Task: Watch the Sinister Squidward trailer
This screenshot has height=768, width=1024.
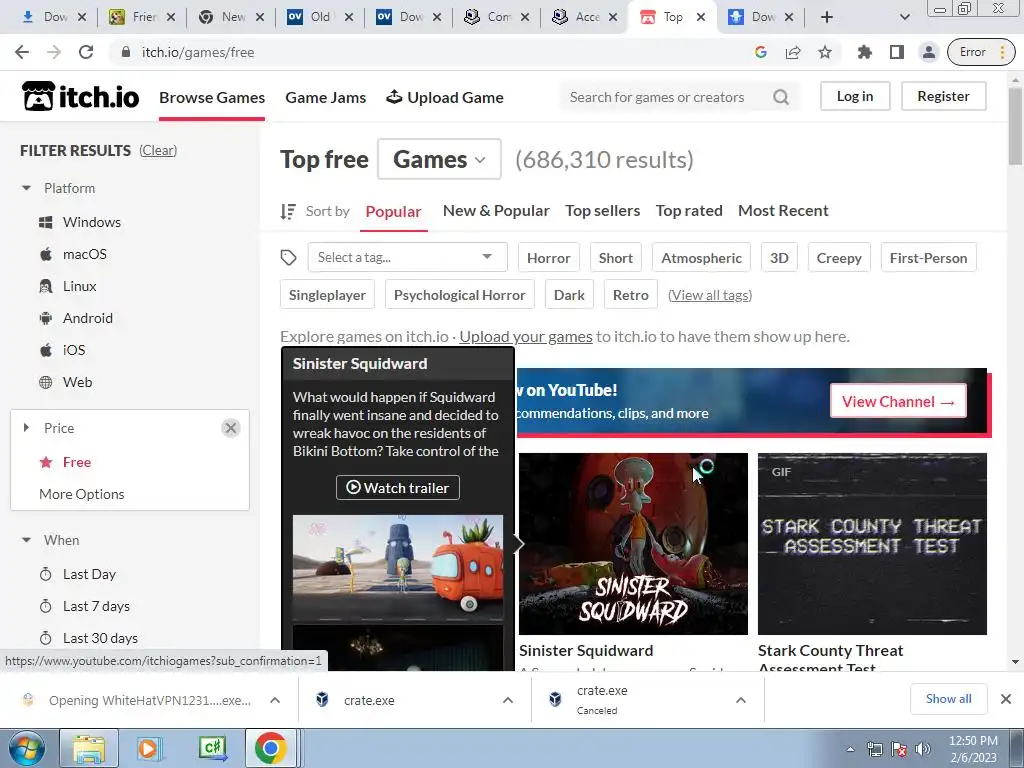Action: click(x=398, y=487)
